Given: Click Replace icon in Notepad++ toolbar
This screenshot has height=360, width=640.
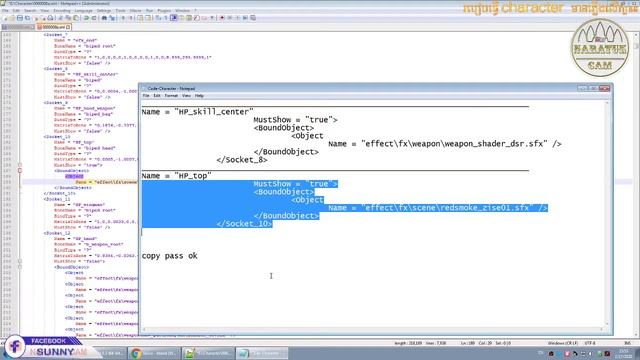Looking at the screenshot, I should (x=112, y=18).
